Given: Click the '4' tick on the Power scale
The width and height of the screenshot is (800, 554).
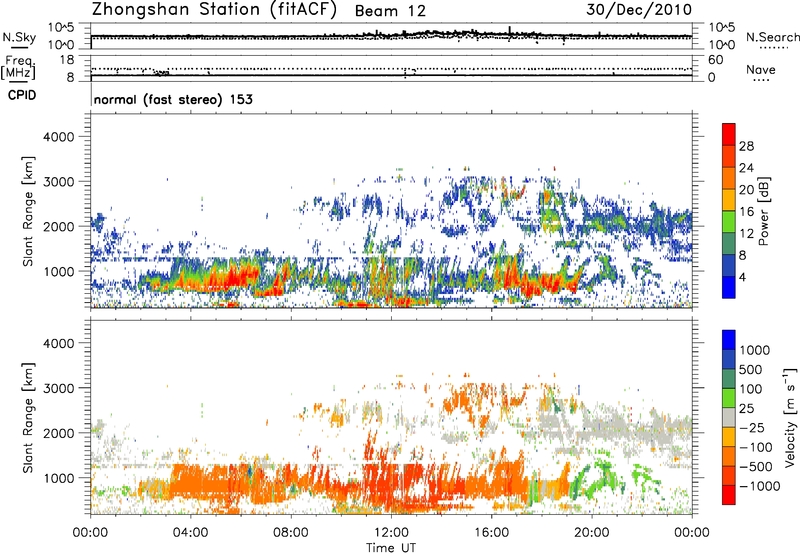Looking at the screenshot, I should (743, 277).
